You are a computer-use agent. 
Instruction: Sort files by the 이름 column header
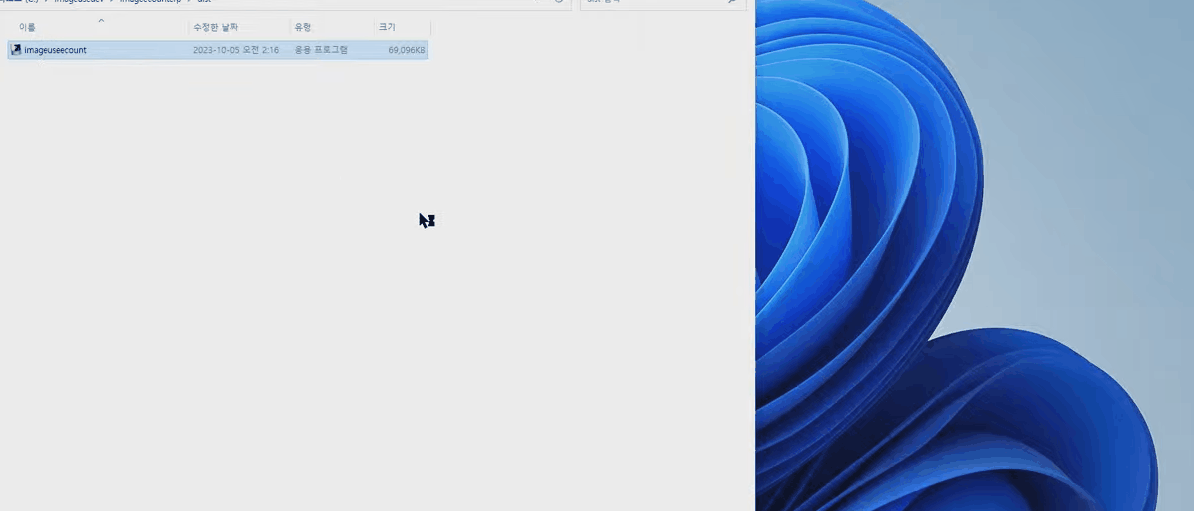coord(27,27)
